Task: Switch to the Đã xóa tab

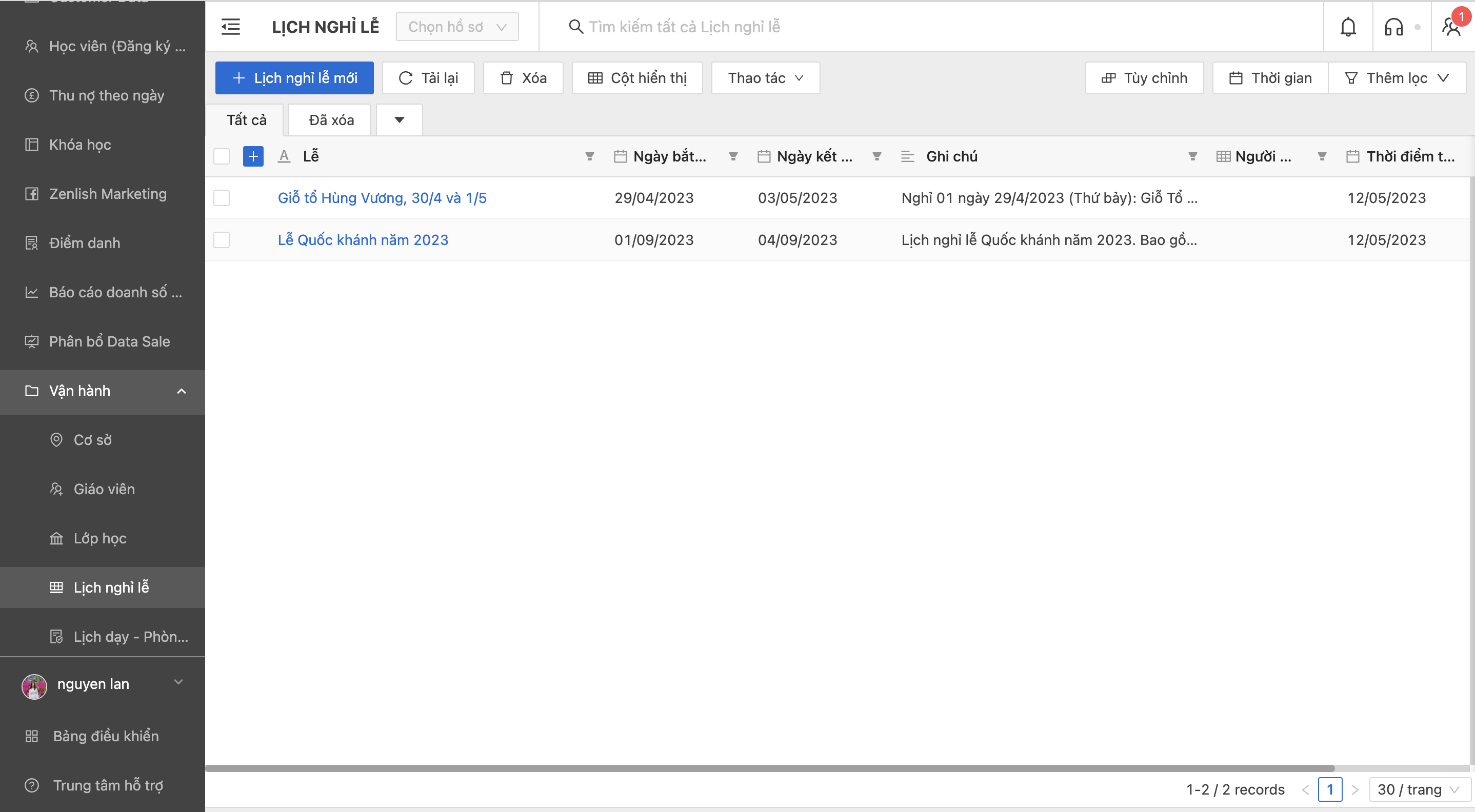Action: coord(331,120)
